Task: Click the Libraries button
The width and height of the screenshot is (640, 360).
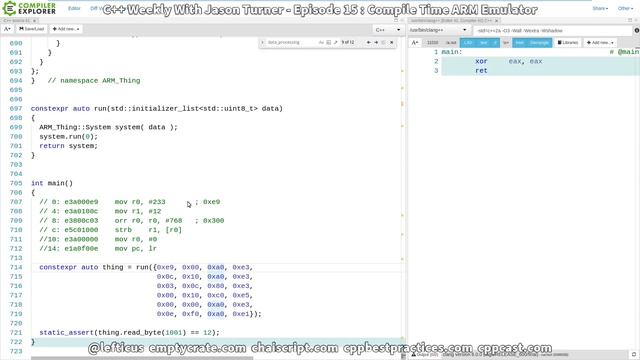Action: click(x=568, y=42)
